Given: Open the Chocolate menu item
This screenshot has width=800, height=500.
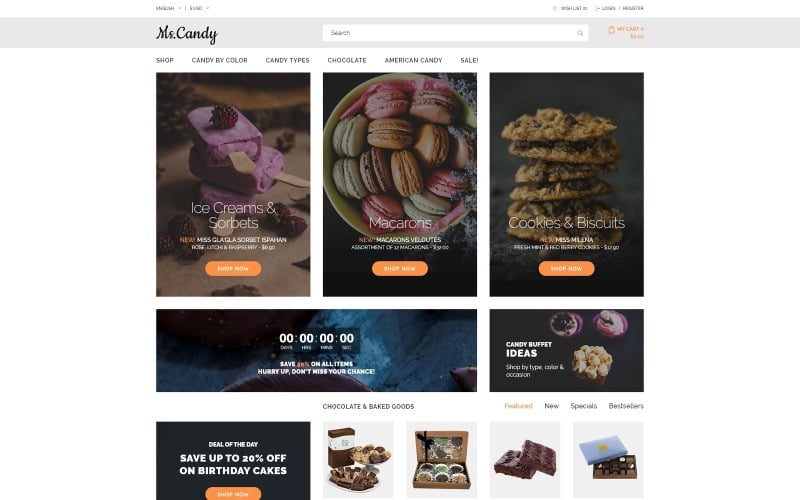Looking at the screenshot, I should [347, 60].
